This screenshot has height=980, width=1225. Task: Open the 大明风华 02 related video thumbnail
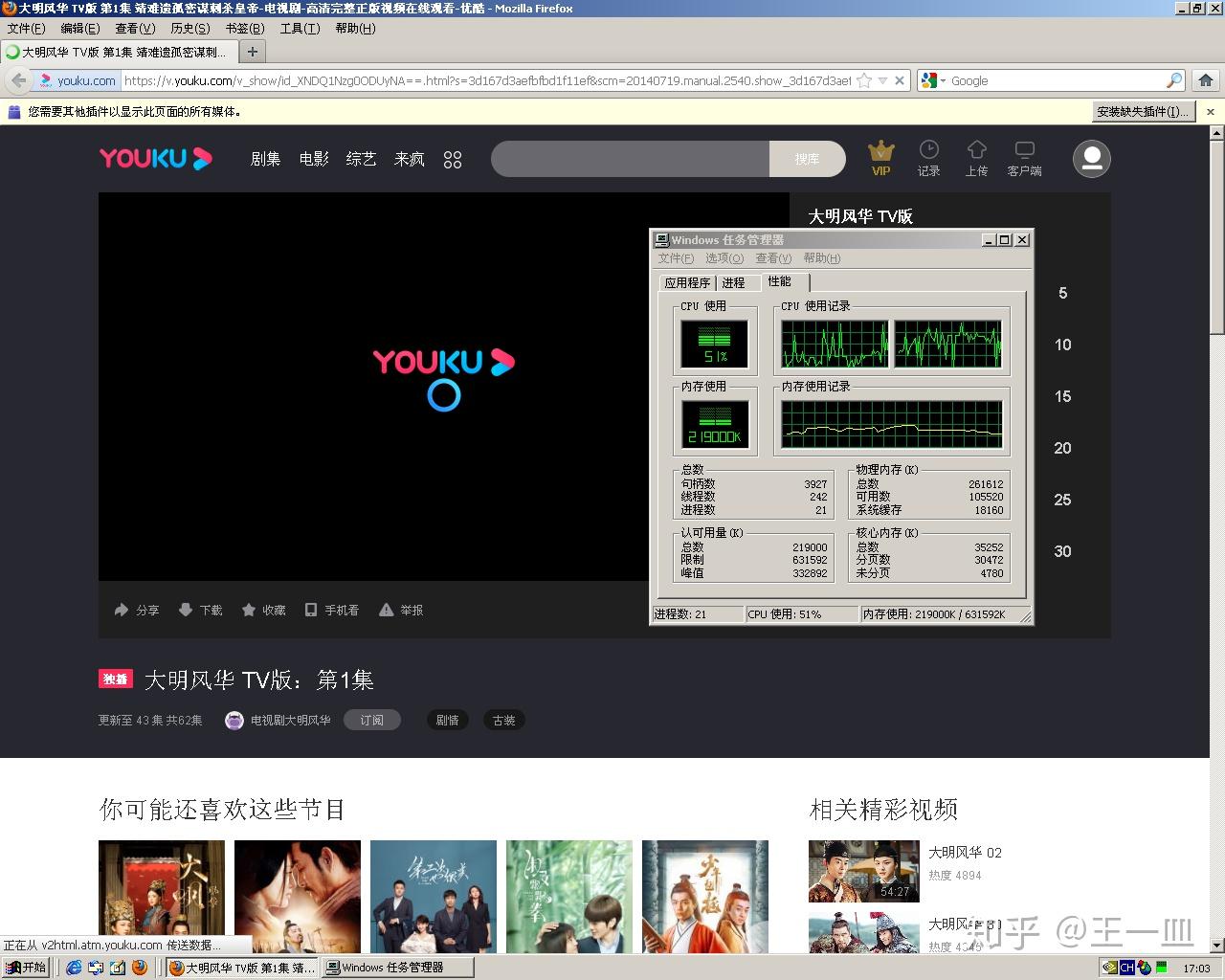864,871
